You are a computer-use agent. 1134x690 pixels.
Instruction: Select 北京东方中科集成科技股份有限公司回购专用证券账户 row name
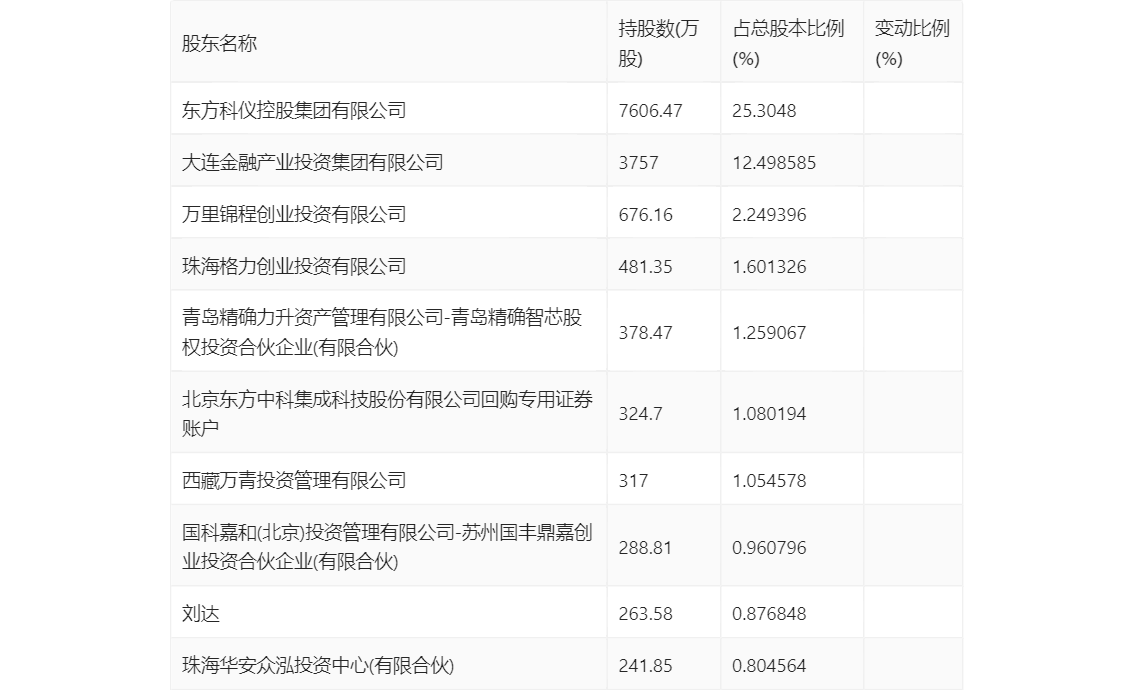tap(387, 414)
